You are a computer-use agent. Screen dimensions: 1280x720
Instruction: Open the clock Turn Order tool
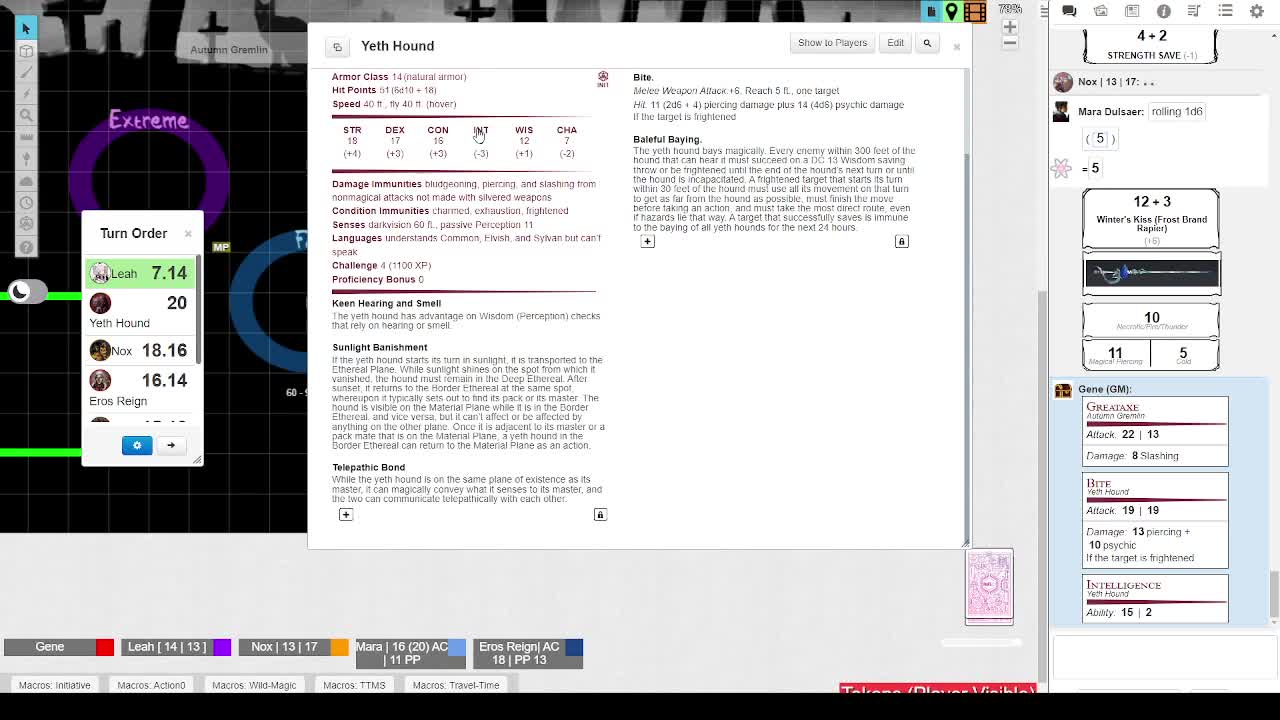tap(26, 203)
